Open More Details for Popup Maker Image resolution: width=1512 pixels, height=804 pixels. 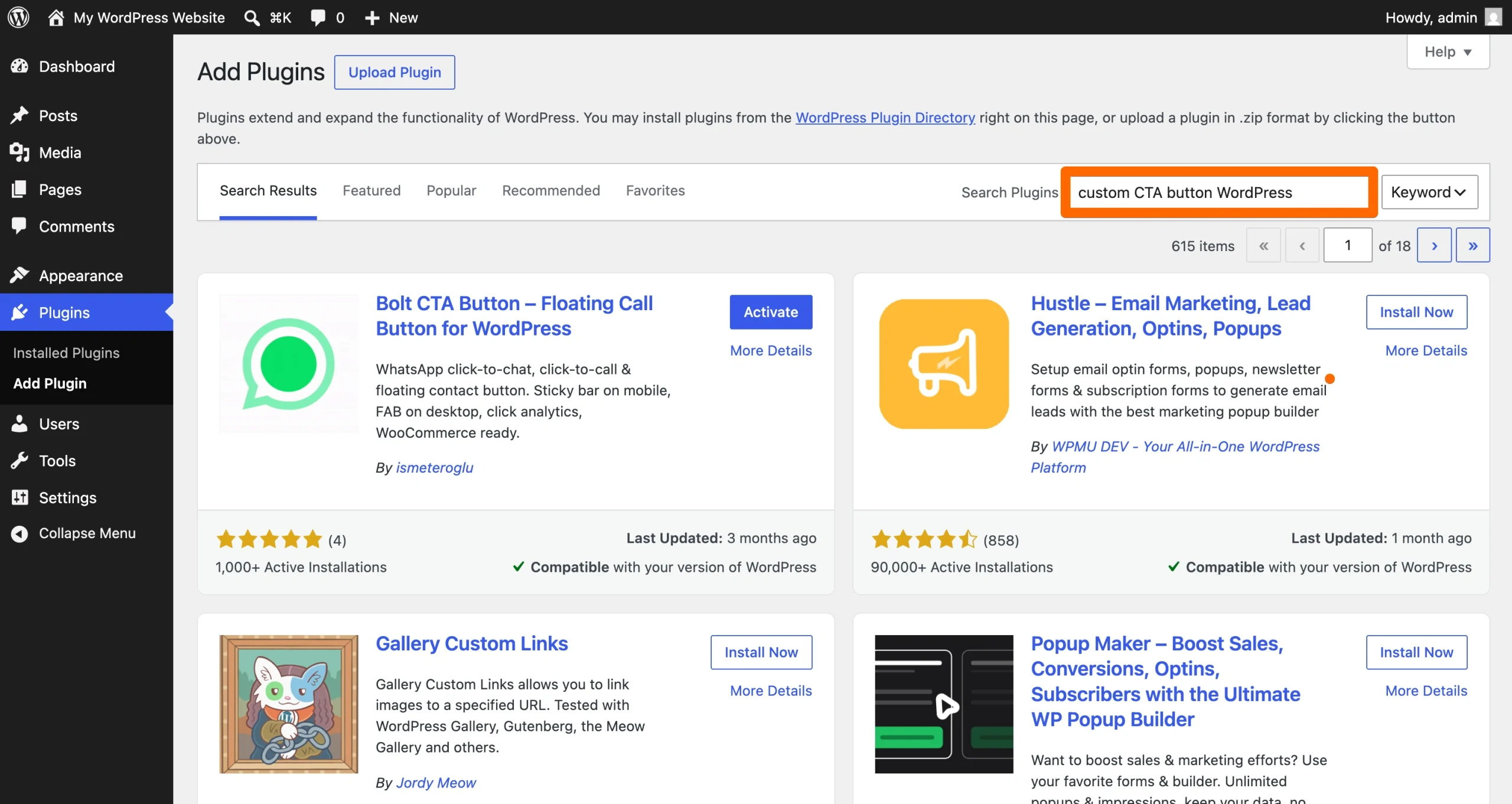pos(1426,691)
